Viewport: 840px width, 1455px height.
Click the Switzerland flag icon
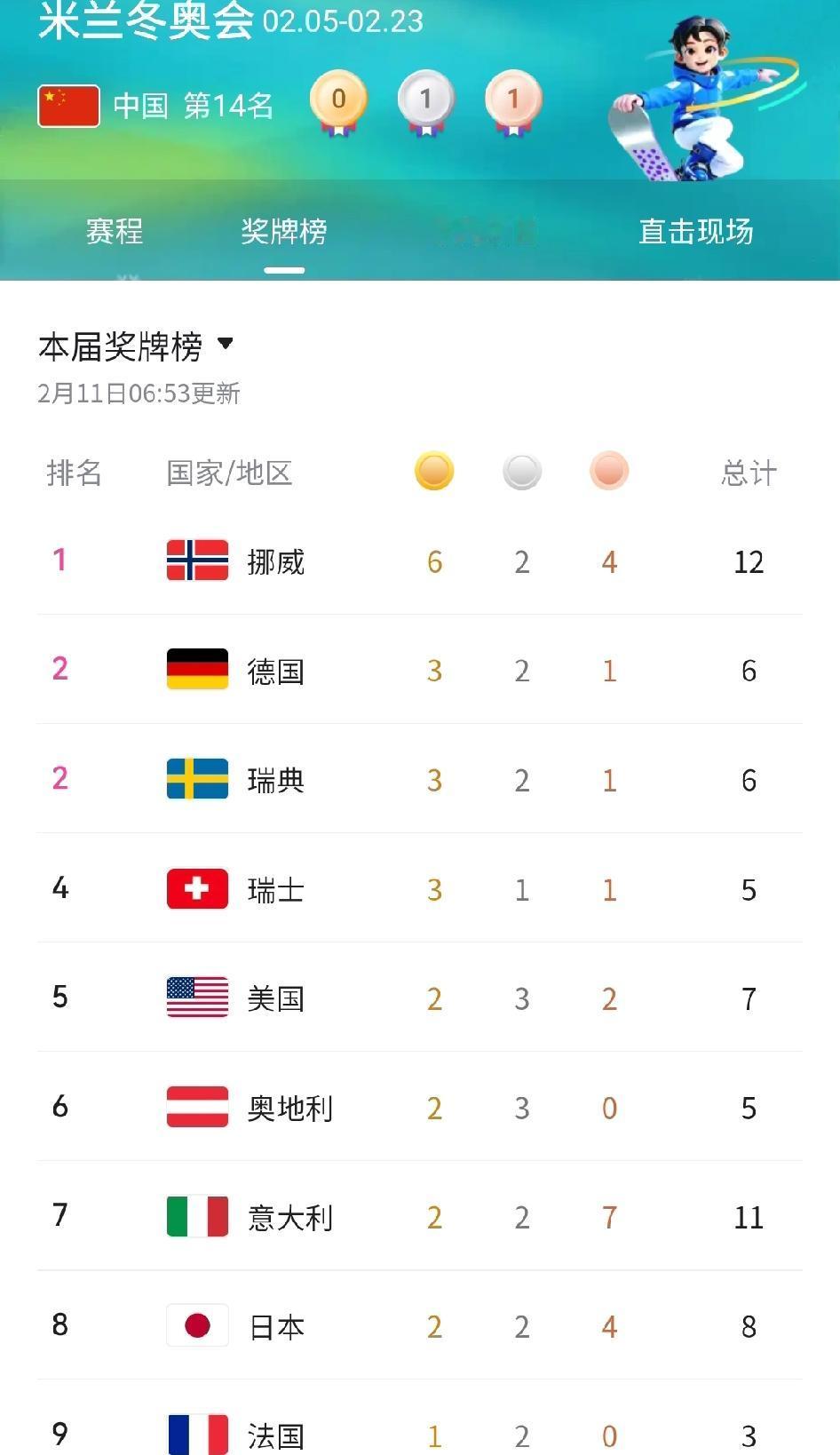197,889
